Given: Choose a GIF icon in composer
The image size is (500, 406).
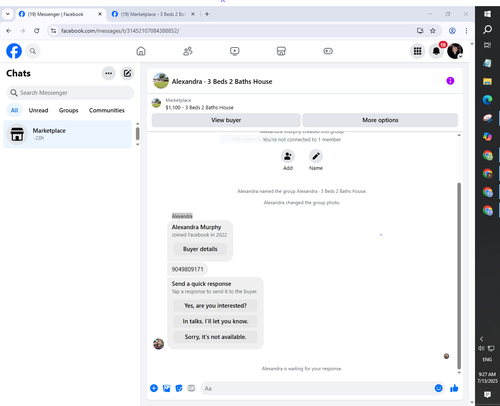Looking at the screenshot, I should point(191,388).
